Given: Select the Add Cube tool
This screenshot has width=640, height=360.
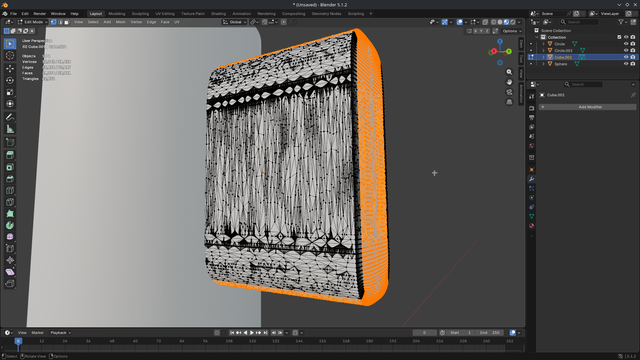Looking at the screenshot, I should [10, 142].
